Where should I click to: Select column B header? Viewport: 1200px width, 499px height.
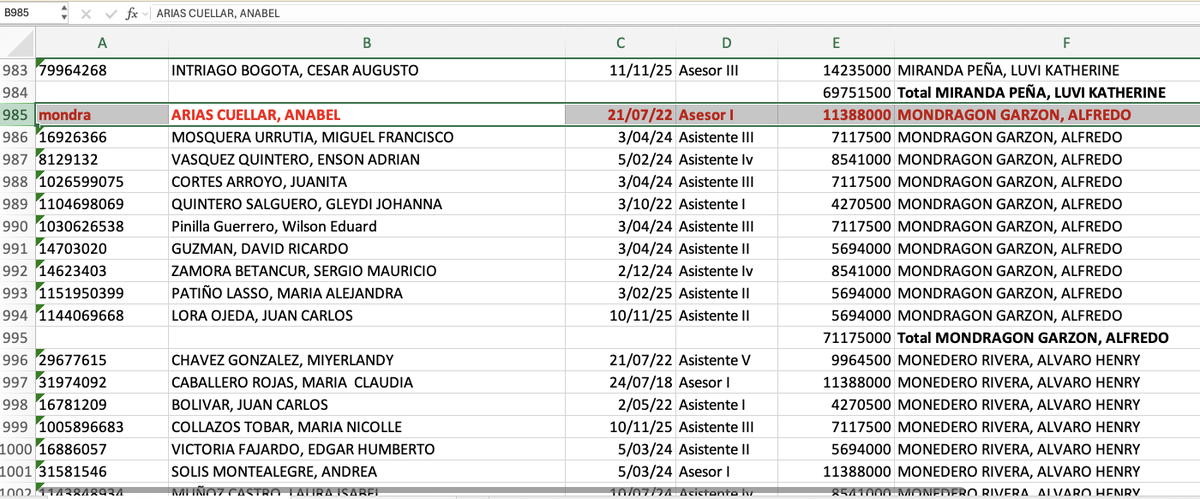click(367, 43)
